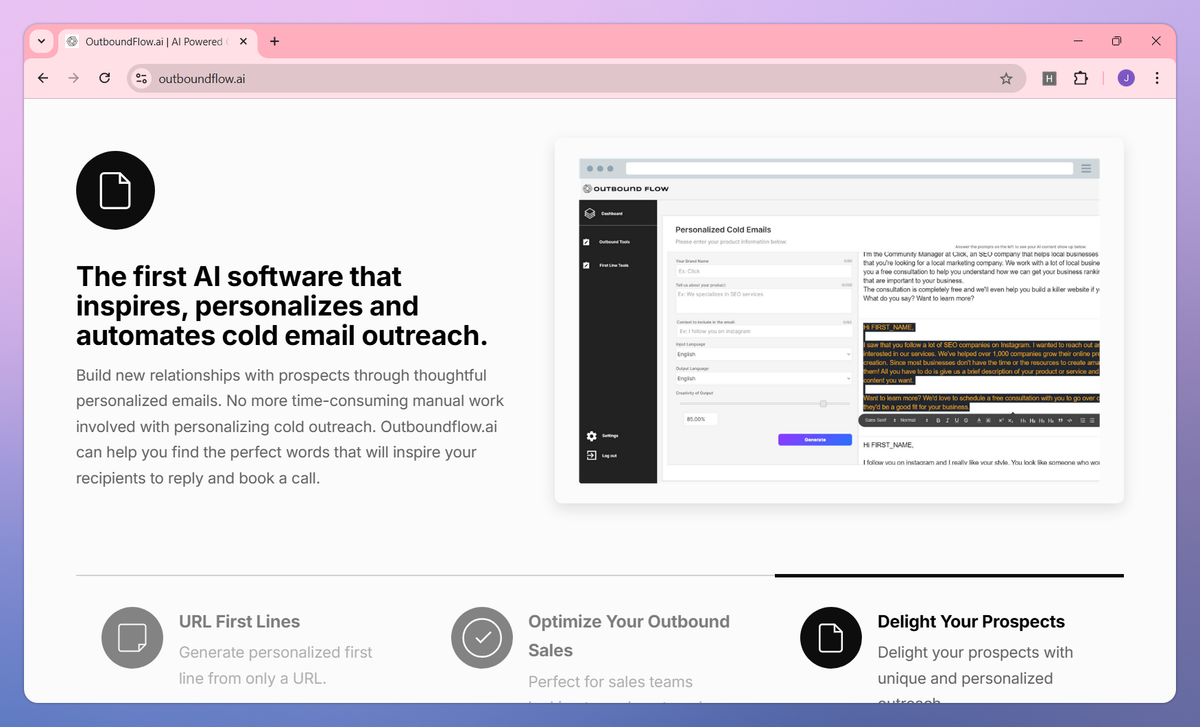
Task: Apply Underline in the email editor toolbar
Action: (x=956, y=421)
